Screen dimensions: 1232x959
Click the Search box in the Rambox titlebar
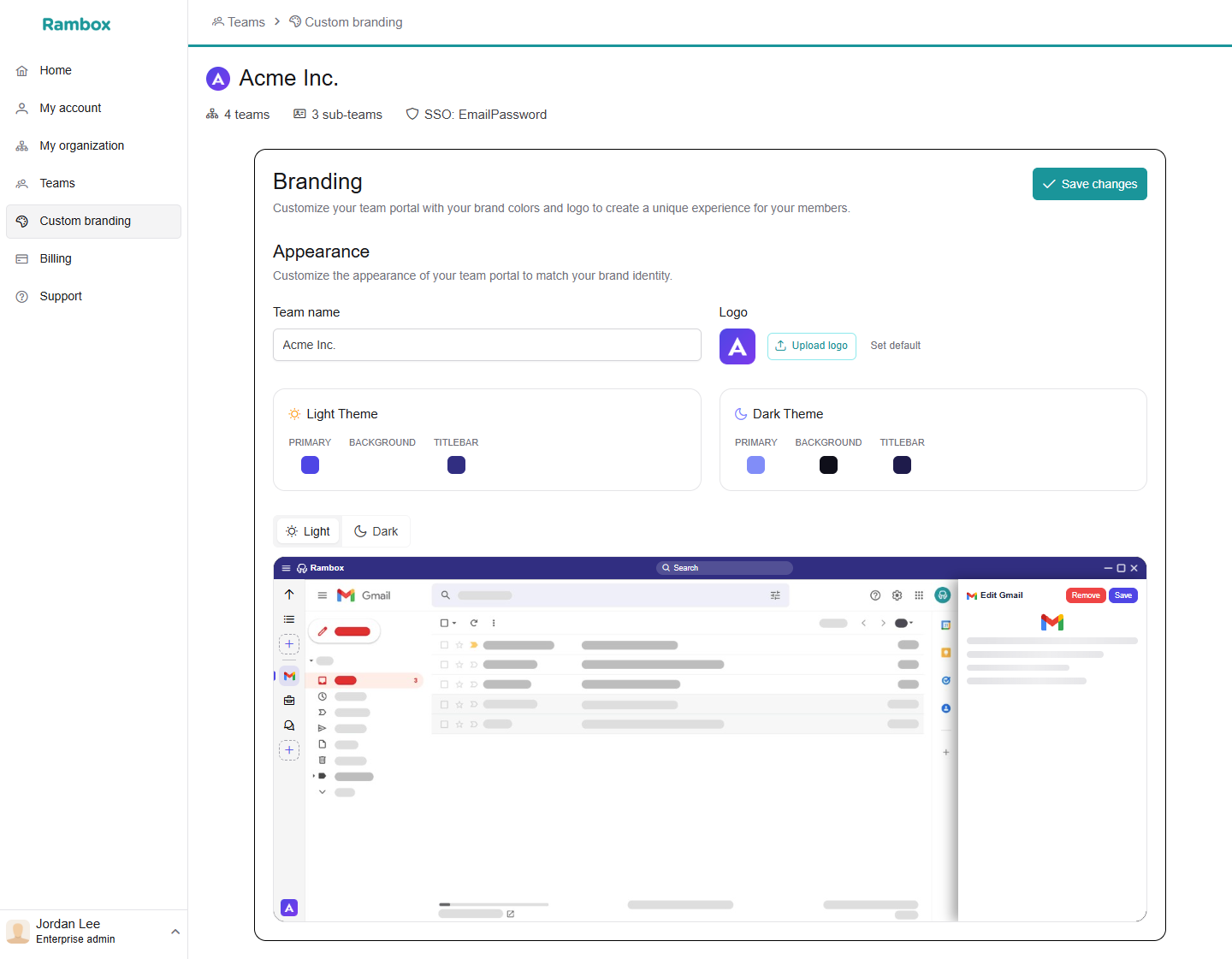click(x=725, y=568)
